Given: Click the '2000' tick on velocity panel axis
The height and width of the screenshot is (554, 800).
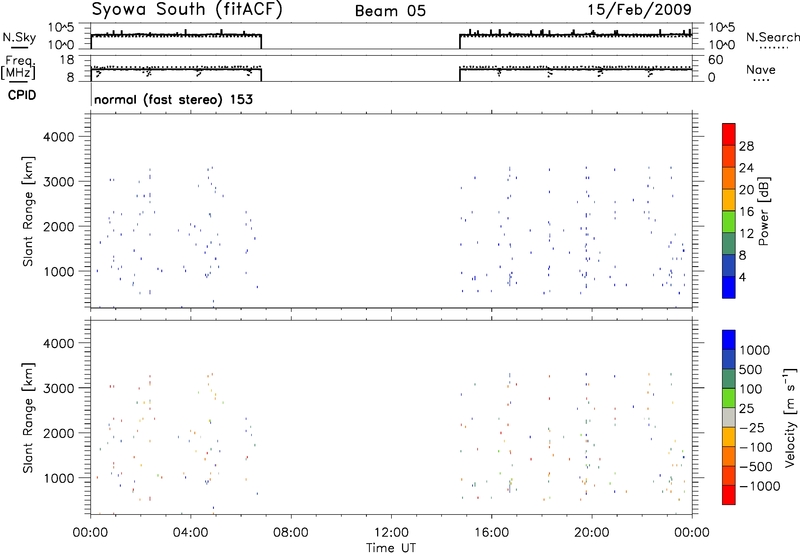Looking at the screenshot, I should pos(59,433).
